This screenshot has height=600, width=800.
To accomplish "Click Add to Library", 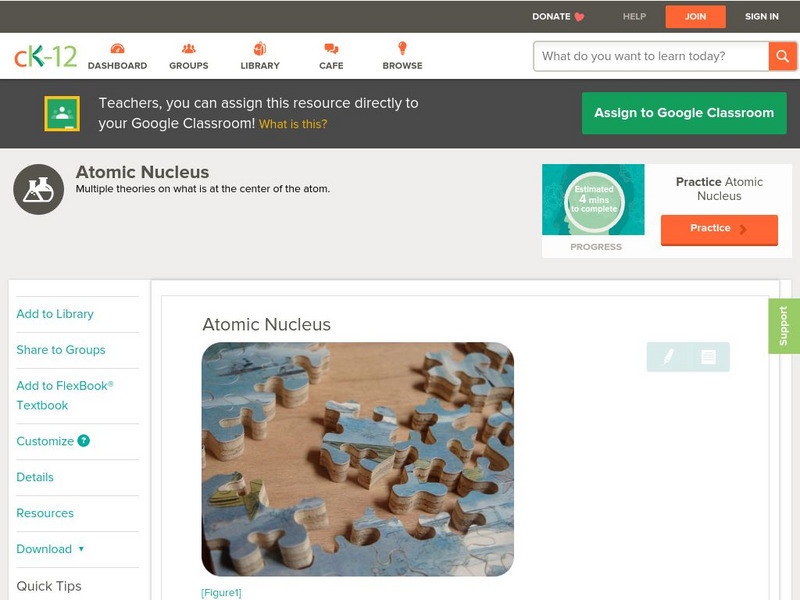I will coord(55,314).
